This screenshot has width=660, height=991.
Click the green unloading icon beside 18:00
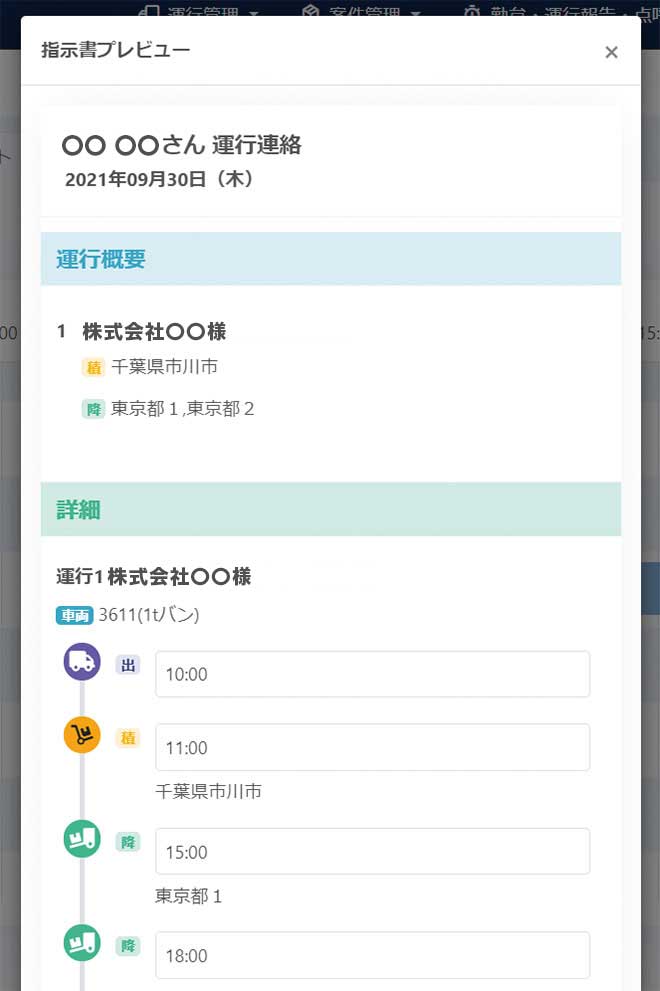tap(82, 943)
